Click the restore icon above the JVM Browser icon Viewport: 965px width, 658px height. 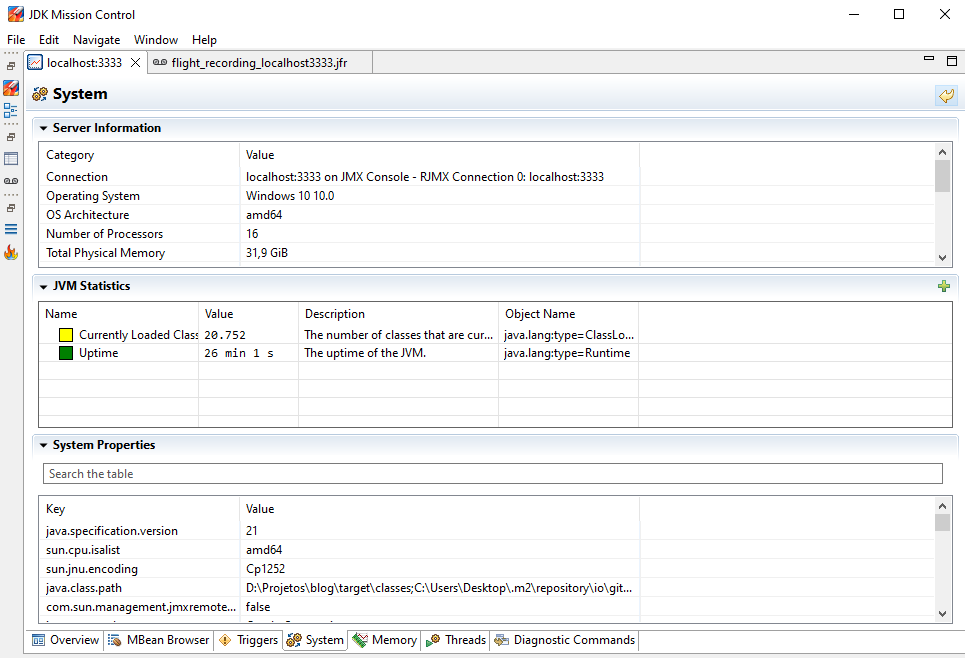tap(11, 66)
